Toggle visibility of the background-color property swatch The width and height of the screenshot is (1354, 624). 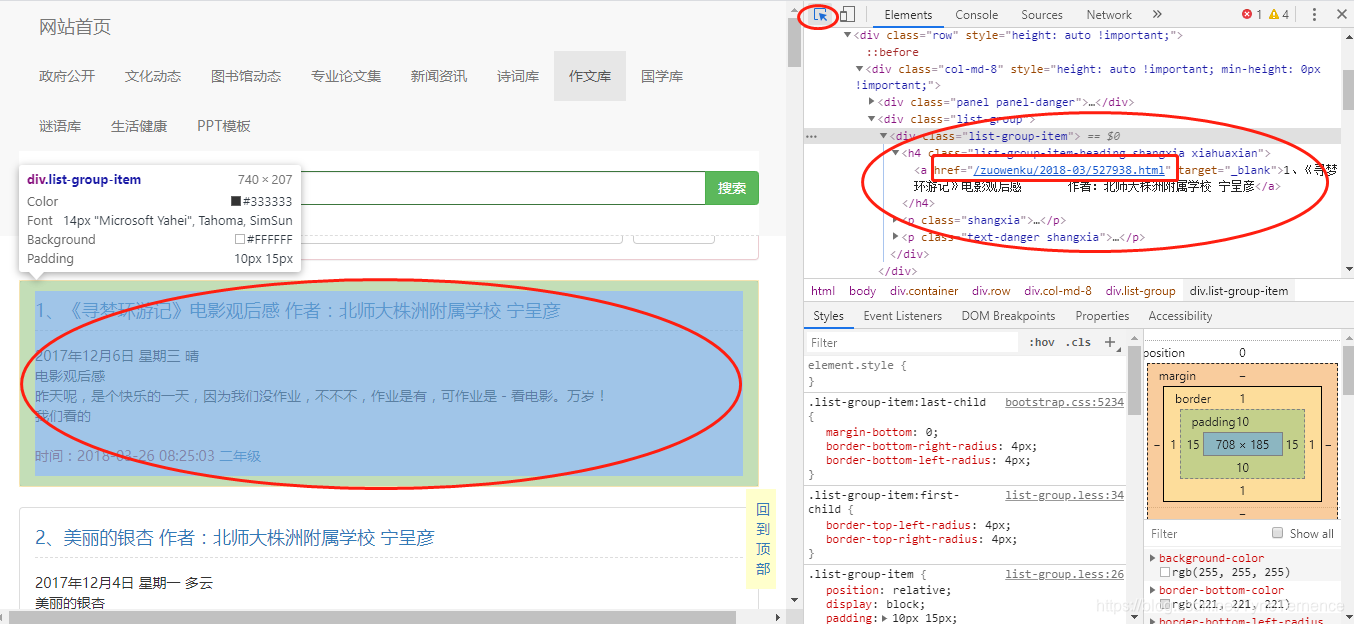click(x=1166, y=571)
